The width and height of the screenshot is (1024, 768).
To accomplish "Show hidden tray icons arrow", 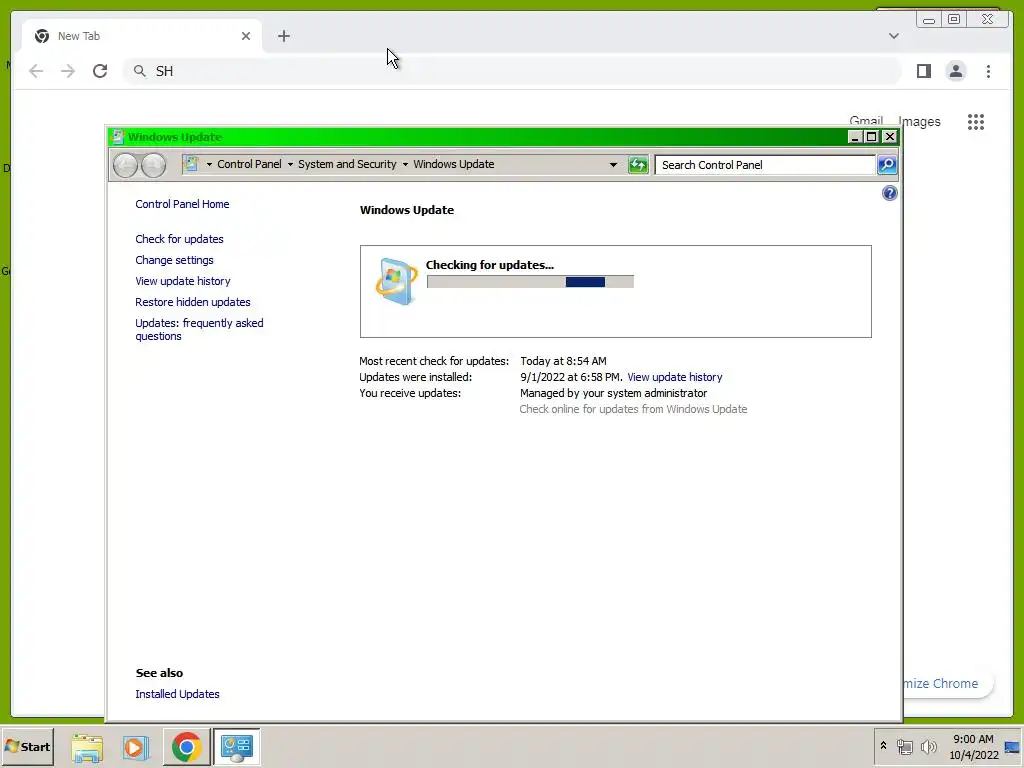I will [x=884, y=746].
